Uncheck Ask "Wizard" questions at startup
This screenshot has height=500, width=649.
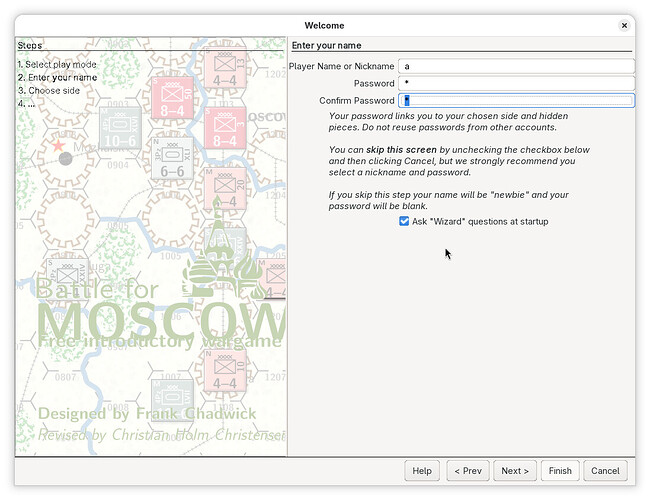click(404, 221)
